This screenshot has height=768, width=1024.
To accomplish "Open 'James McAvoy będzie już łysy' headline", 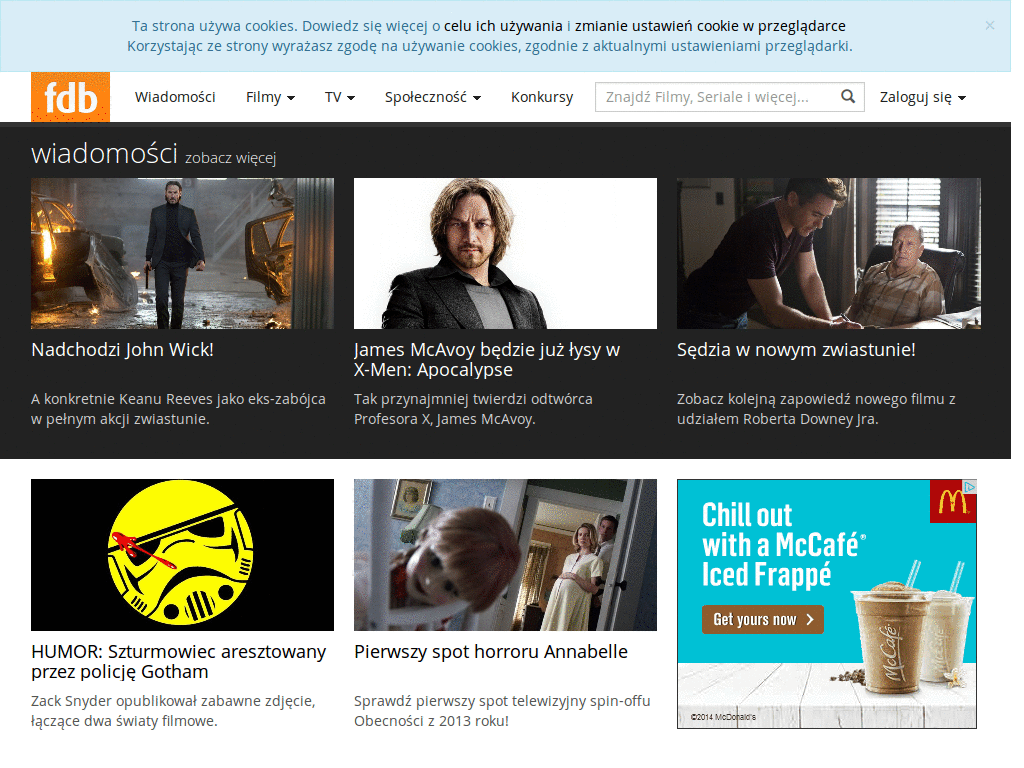I will pyautogui.click(x=487, y=360).
